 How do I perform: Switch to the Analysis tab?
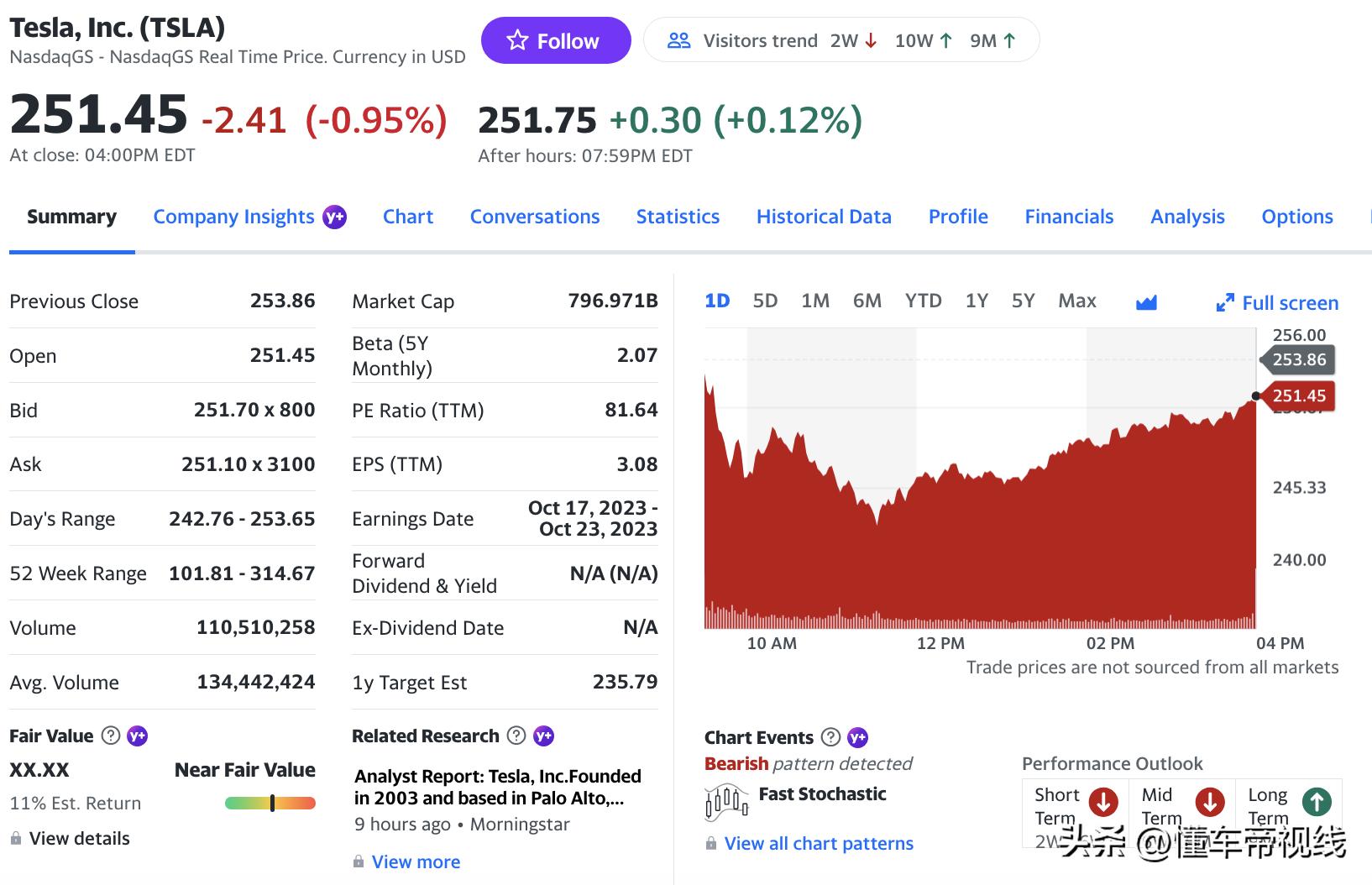tap(1187, 217)
